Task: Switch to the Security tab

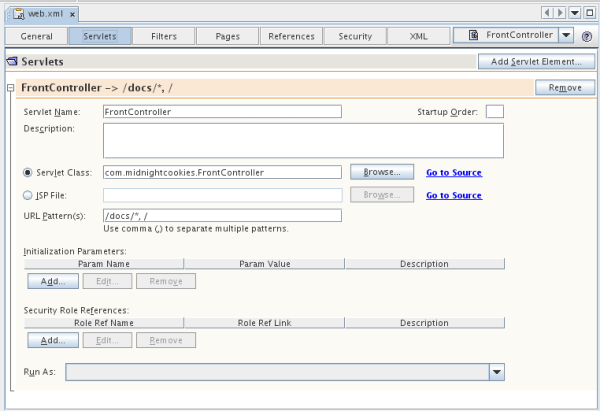Action: (x=355, y=36)
